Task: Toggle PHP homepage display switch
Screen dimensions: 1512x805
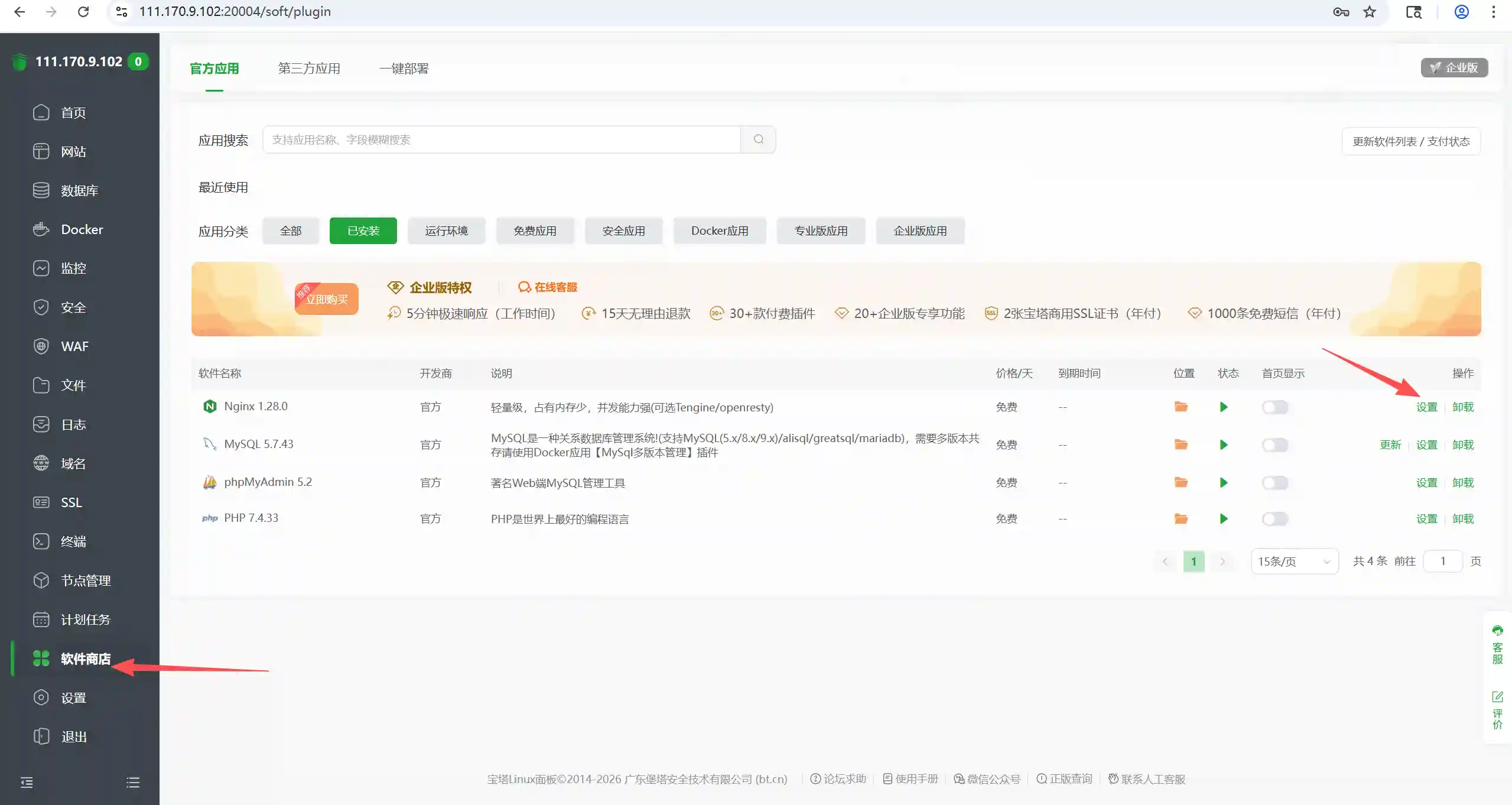Action: [x=1275, y=518]
